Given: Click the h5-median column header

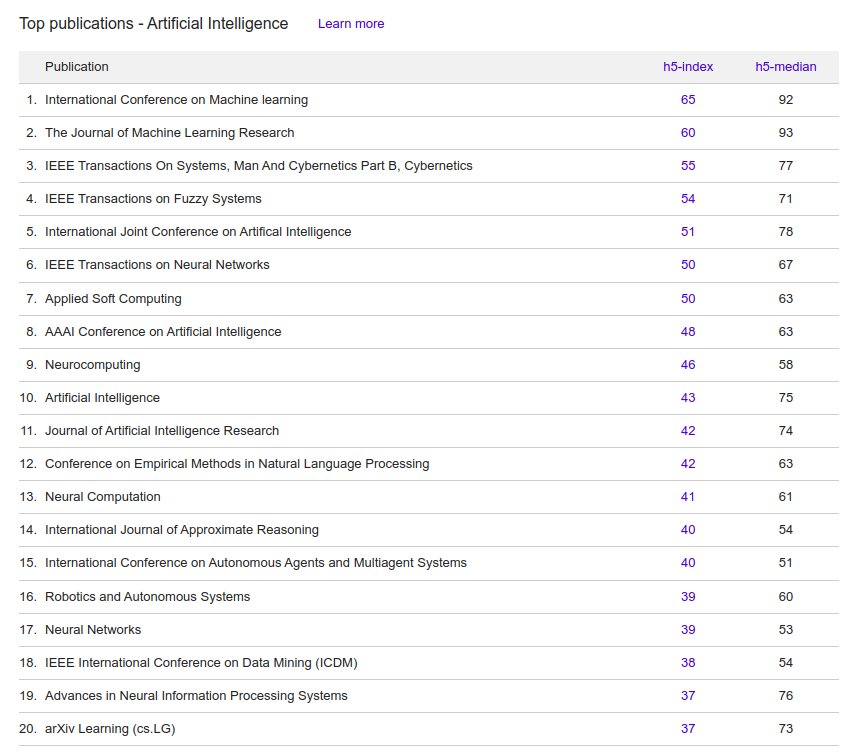Looking at the screenshot, I should point(786,67).
